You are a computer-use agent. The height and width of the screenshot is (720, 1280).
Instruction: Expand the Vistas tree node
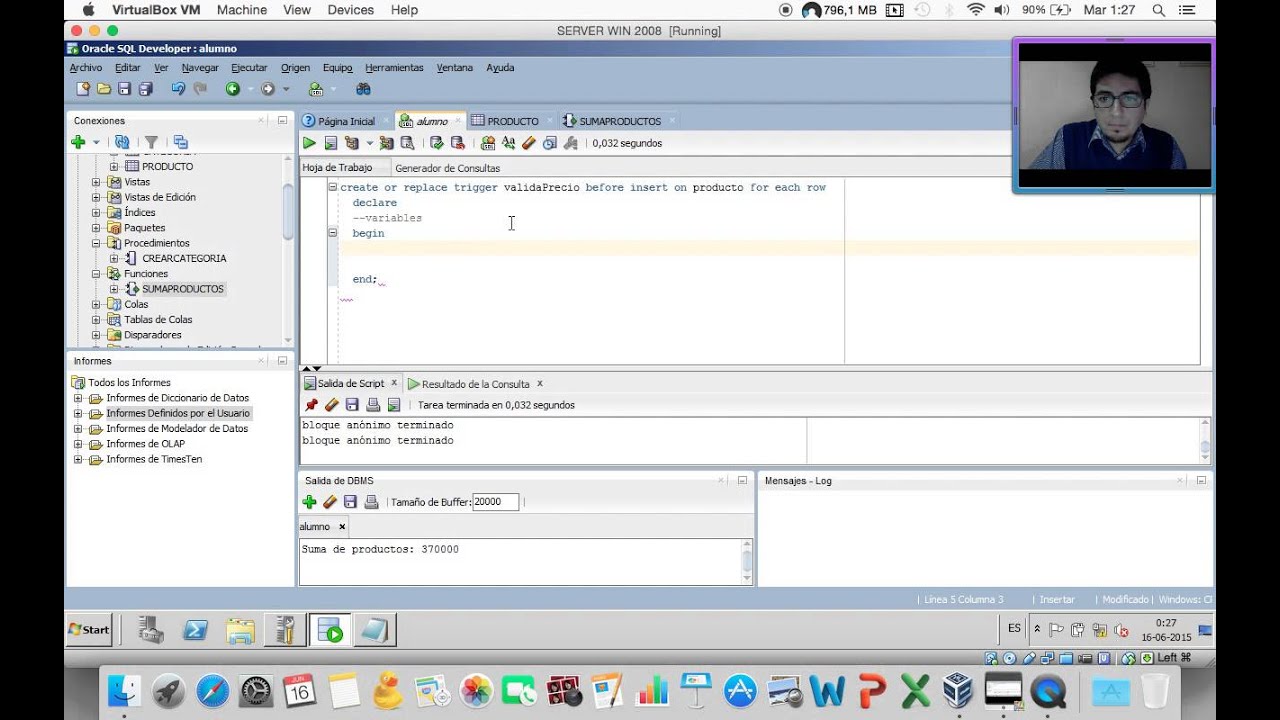pyautogui.click(x=96, y=182)
